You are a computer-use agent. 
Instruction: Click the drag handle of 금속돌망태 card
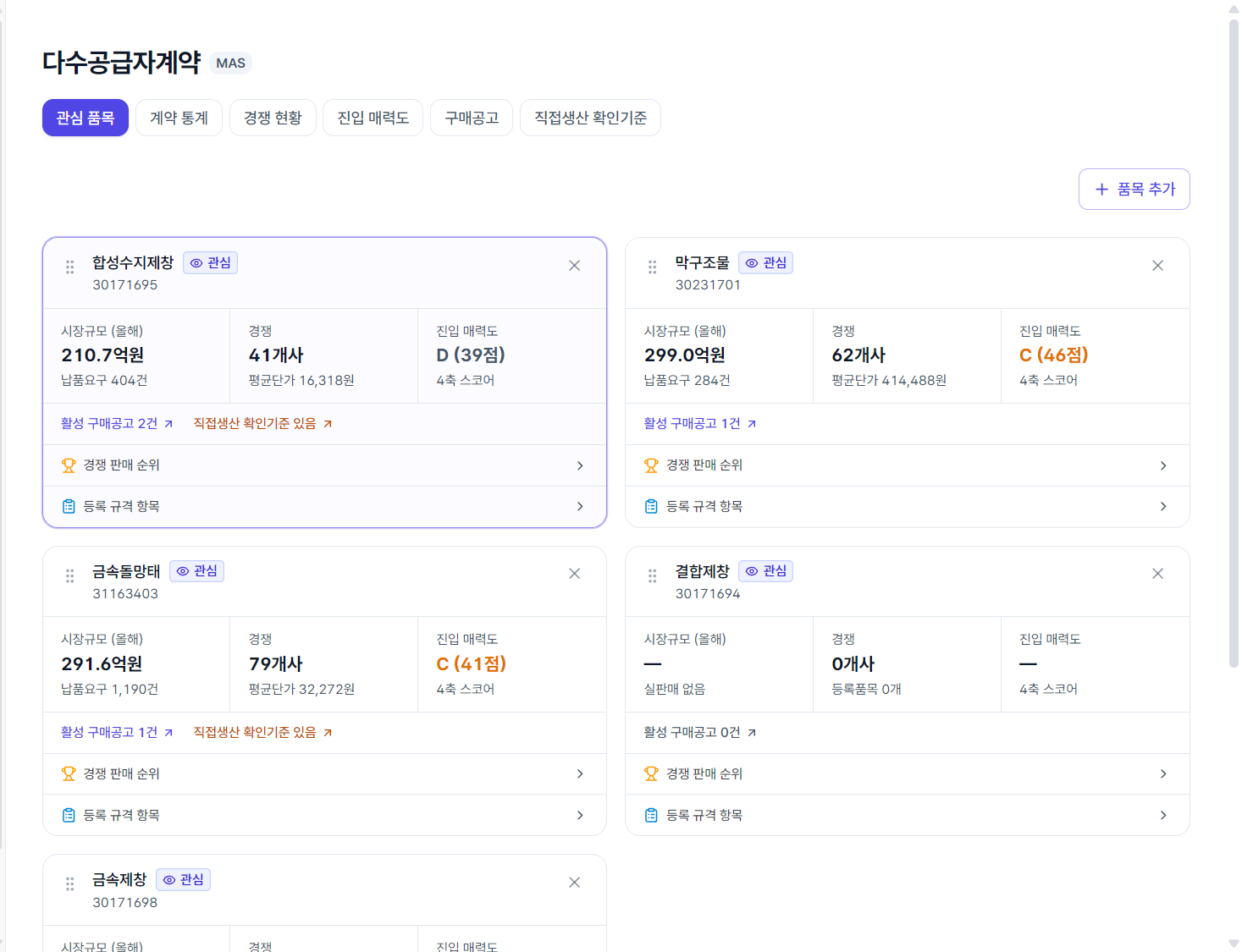pos(69,575)
